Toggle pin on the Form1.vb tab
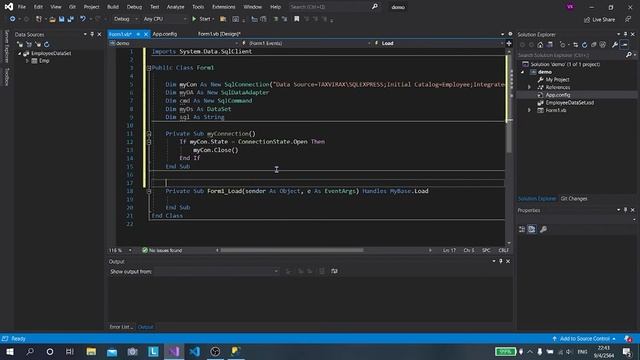This screenshot has width=640, height=360. pos(138,34)
